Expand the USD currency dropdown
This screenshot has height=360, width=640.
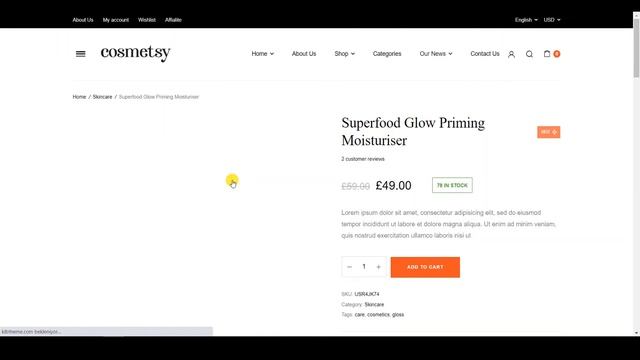point(552,20)
